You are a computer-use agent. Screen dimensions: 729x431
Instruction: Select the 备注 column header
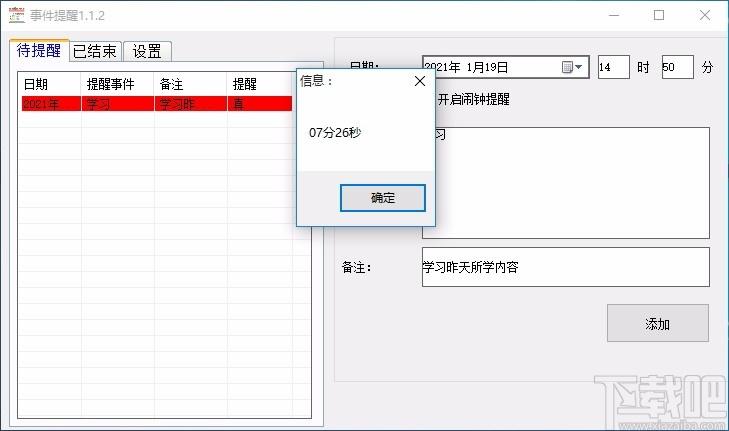(x=191, y=84)
